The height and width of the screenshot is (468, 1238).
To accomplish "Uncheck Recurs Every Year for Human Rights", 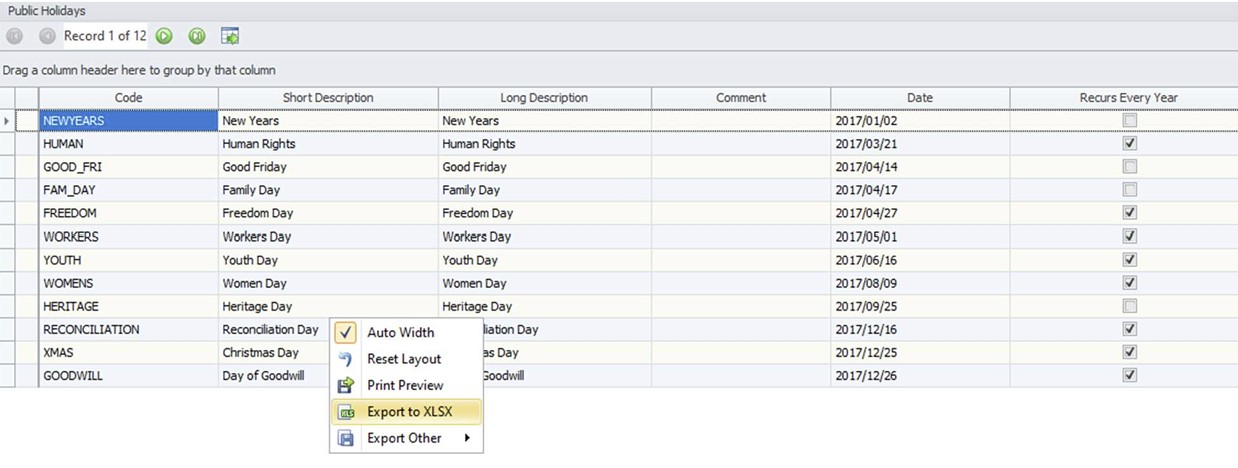I will click(1130, 144).
